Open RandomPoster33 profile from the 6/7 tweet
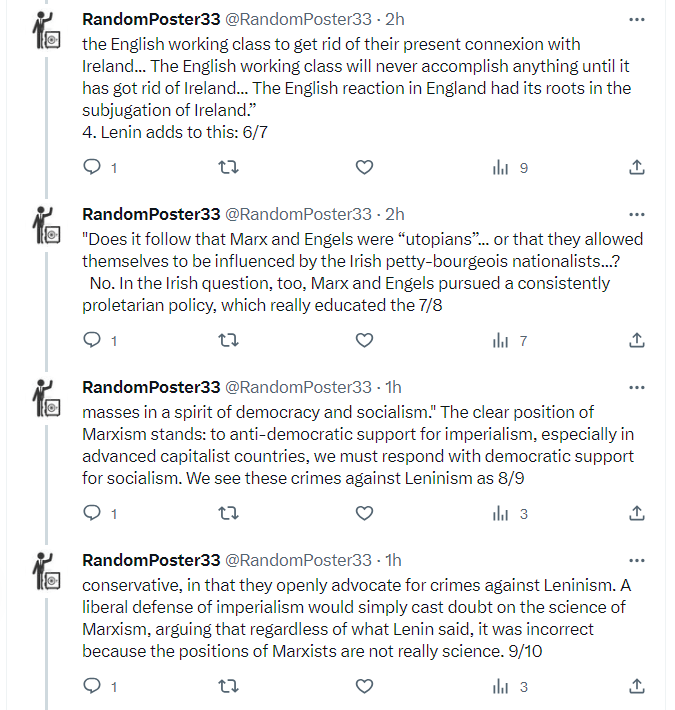This screenshot has width=675, height=710. point(151,19)
